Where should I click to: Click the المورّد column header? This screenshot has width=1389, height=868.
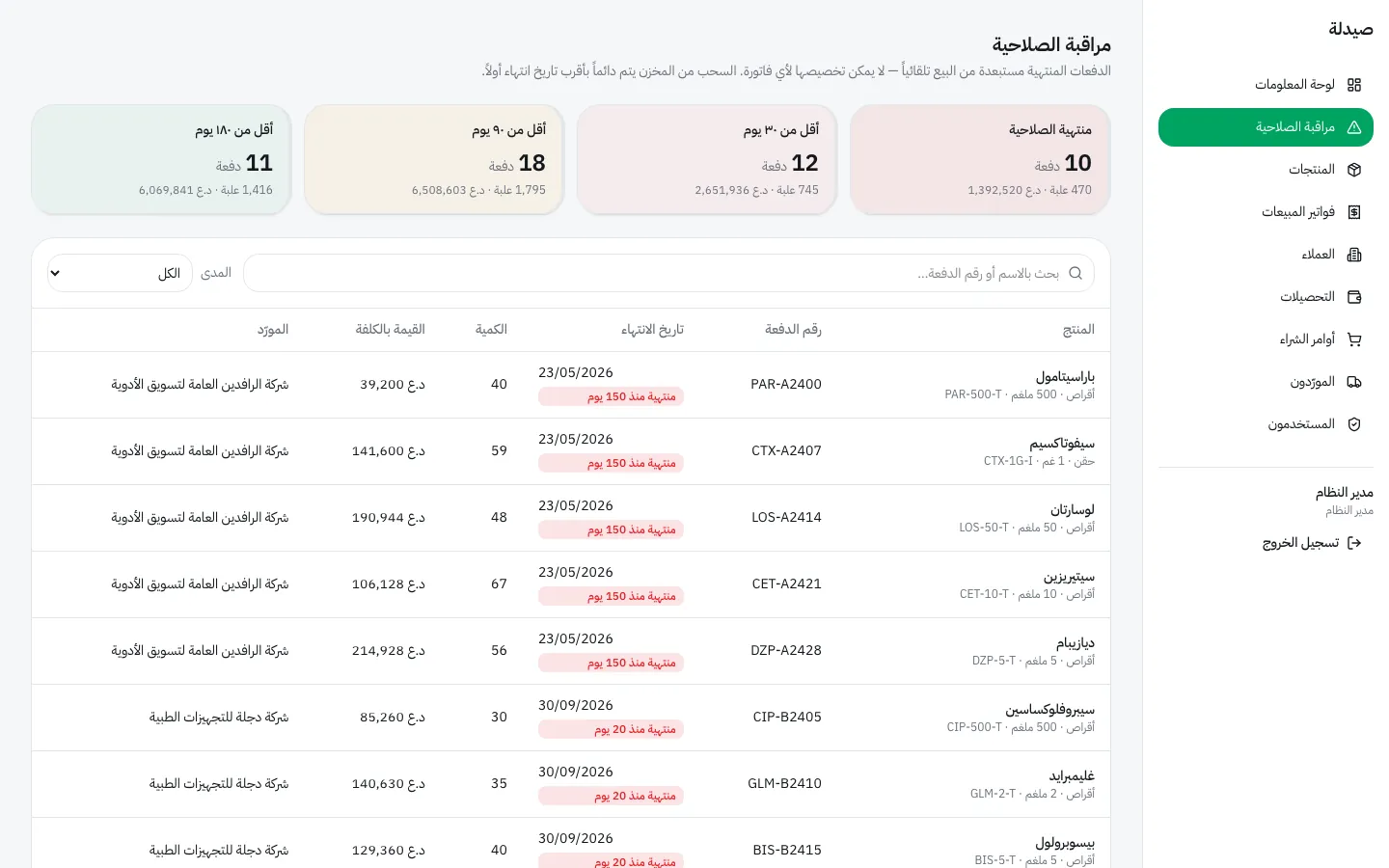[273, 330]
